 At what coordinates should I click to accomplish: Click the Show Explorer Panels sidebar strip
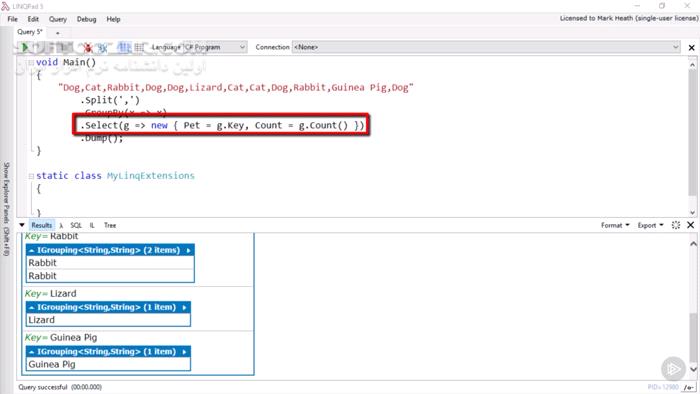click(6, 208)
